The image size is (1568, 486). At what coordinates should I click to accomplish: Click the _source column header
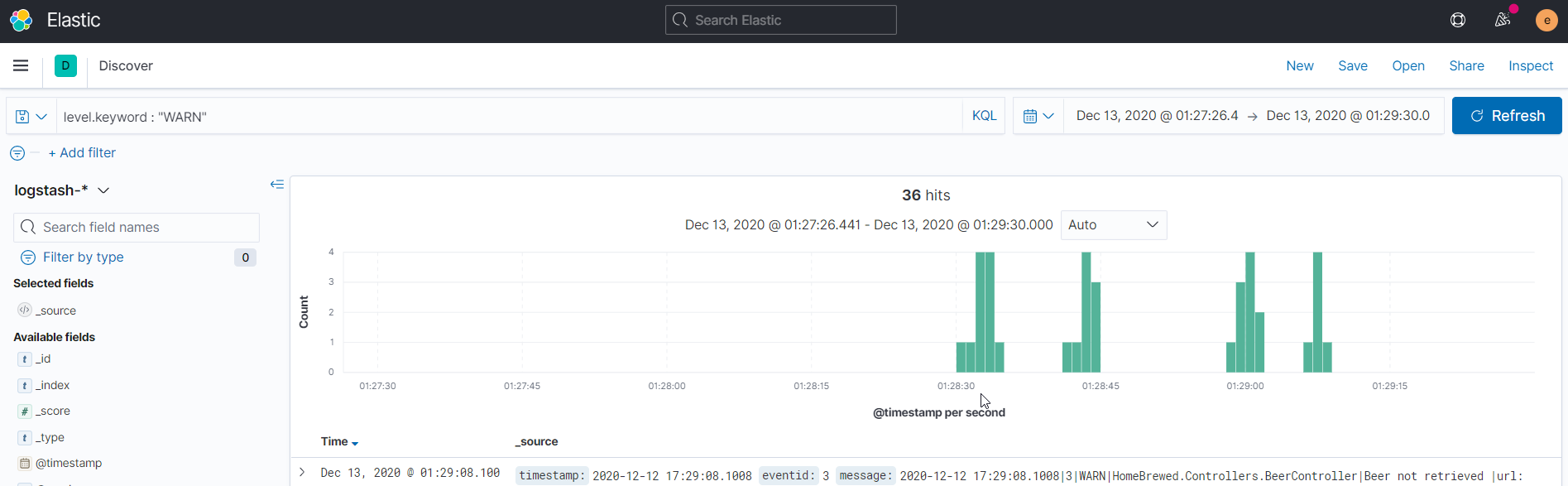[536, 442]
